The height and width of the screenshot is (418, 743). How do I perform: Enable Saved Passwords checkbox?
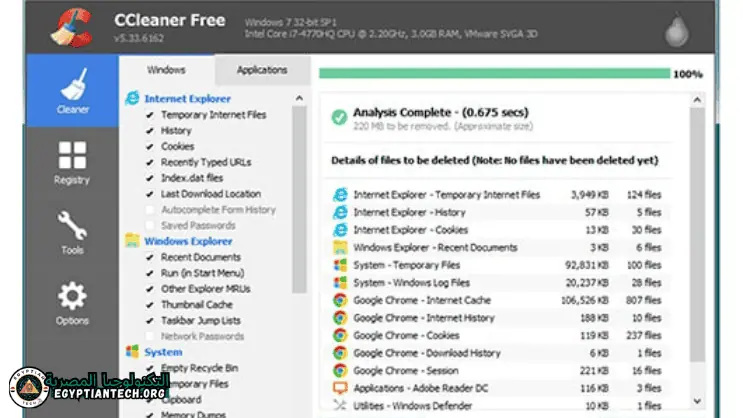150,226
